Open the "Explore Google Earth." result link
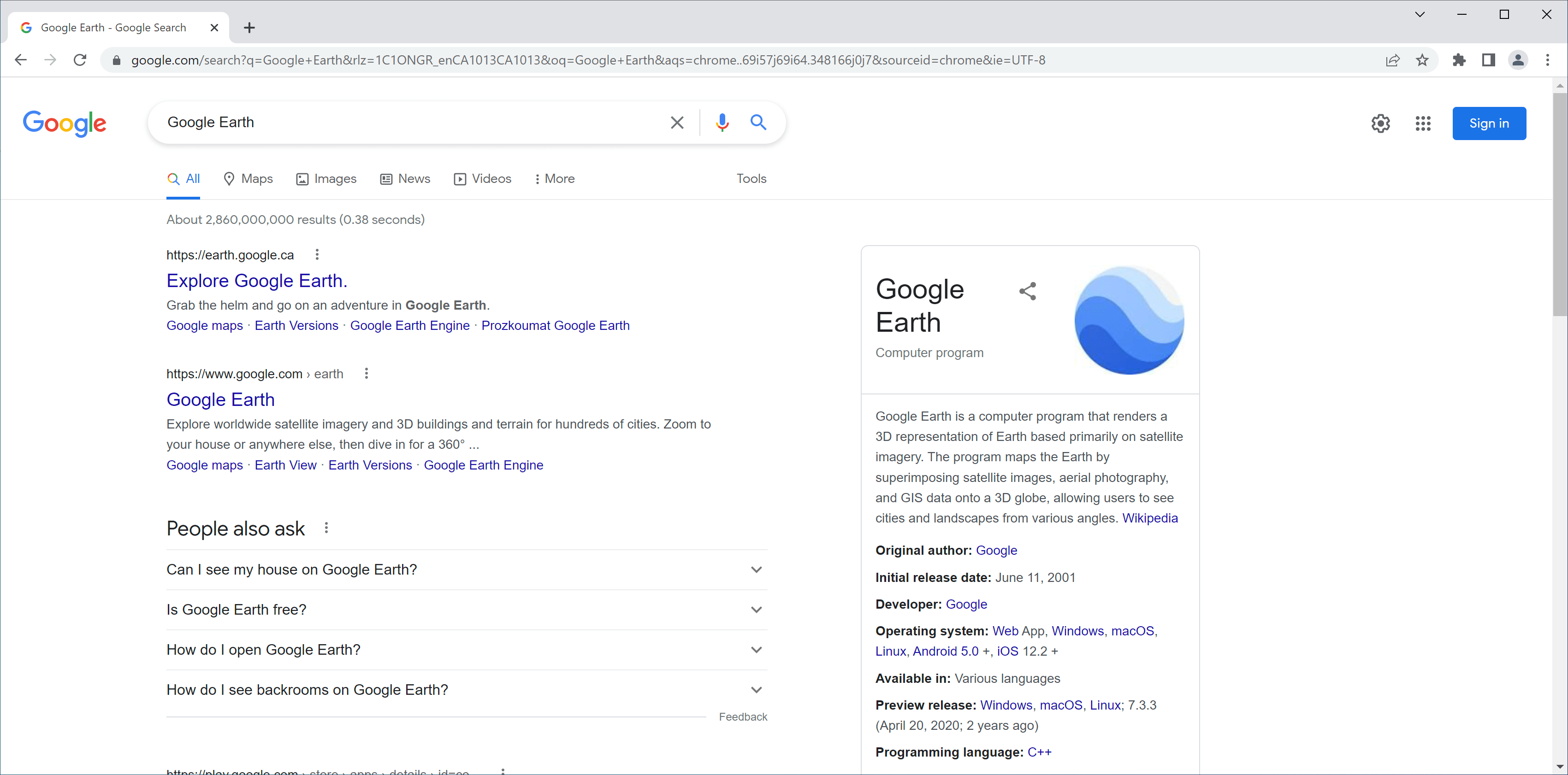This screenshot has width=1568, height=775. (256, 281)
